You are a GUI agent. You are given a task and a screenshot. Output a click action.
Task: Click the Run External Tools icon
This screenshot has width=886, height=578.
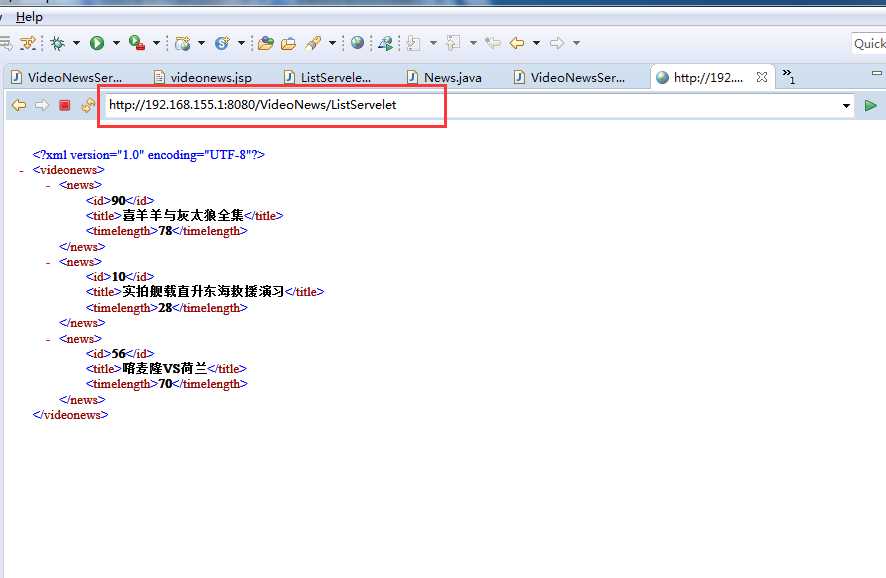(137, 43)
